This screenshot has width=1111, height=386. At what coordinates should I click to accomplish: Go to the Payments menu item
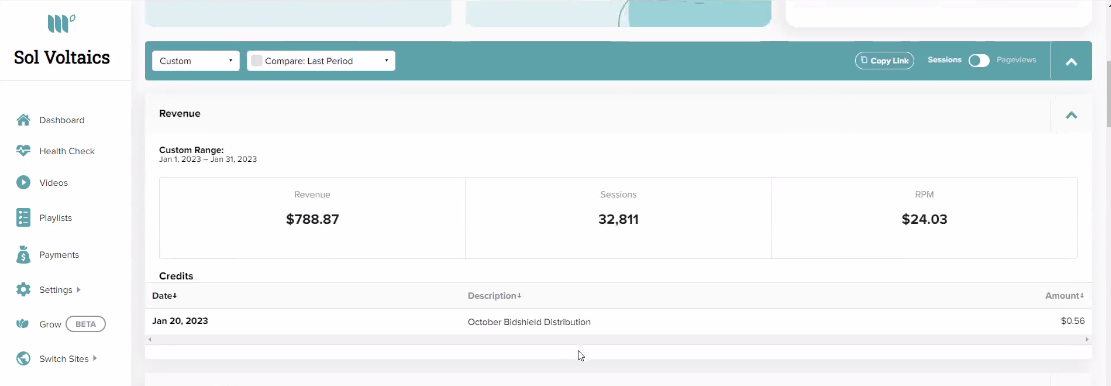(x=59, y=254)
